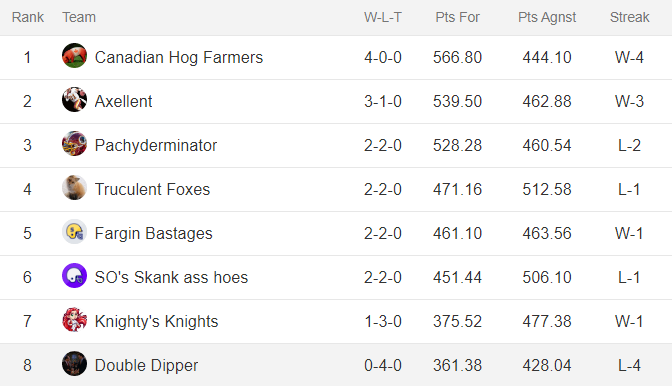672x386 pixels.
Task: Click the Pts For column header
Action: tap(457, 17)
